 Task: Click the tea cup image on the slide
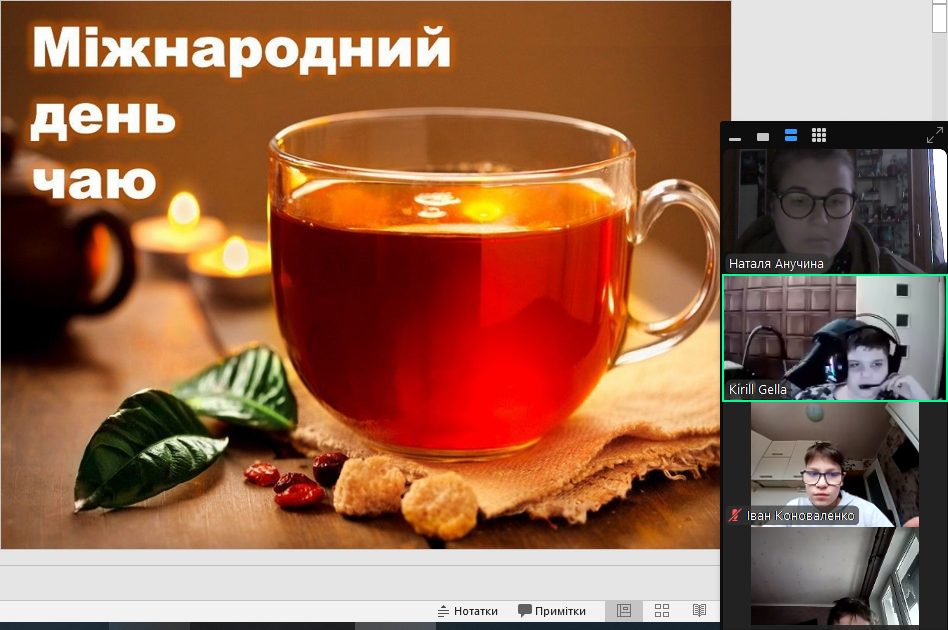(493, 284)
